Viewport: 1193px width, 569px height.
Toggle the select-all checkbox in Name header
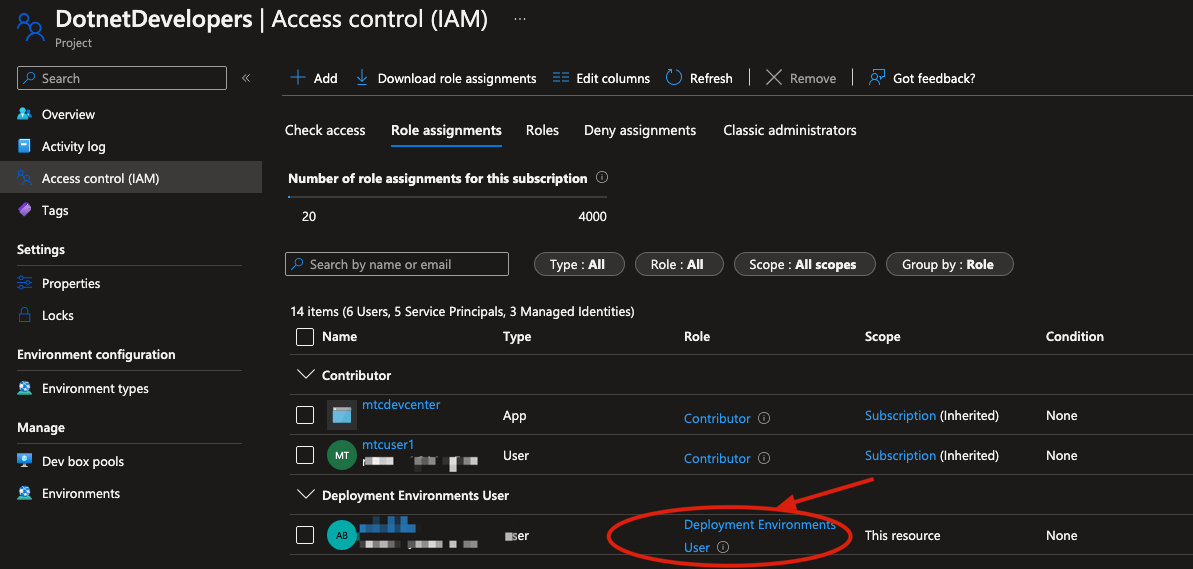305,337
